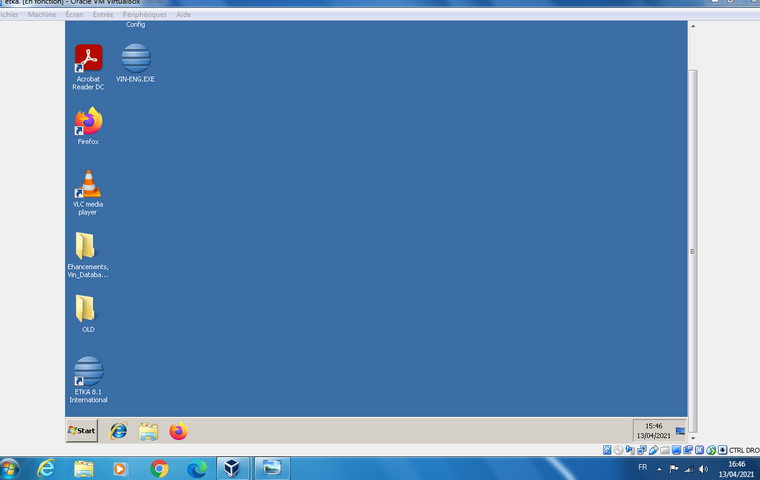Click VirtualBox audio status icon
The image size is (760, 480).
click(630, 450)
